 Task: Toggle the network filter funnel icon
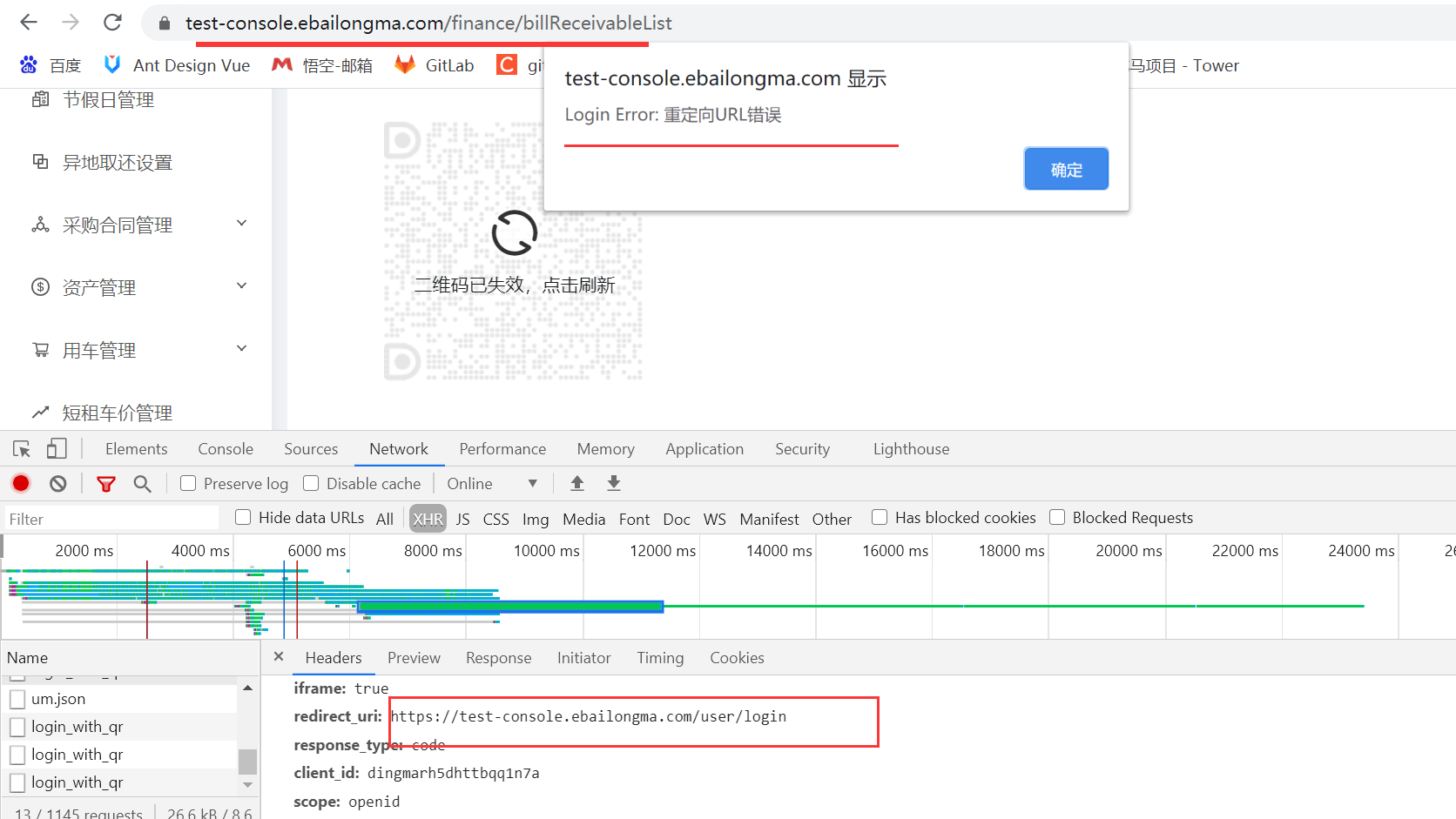pyautogui.click(x=106, y=484)
